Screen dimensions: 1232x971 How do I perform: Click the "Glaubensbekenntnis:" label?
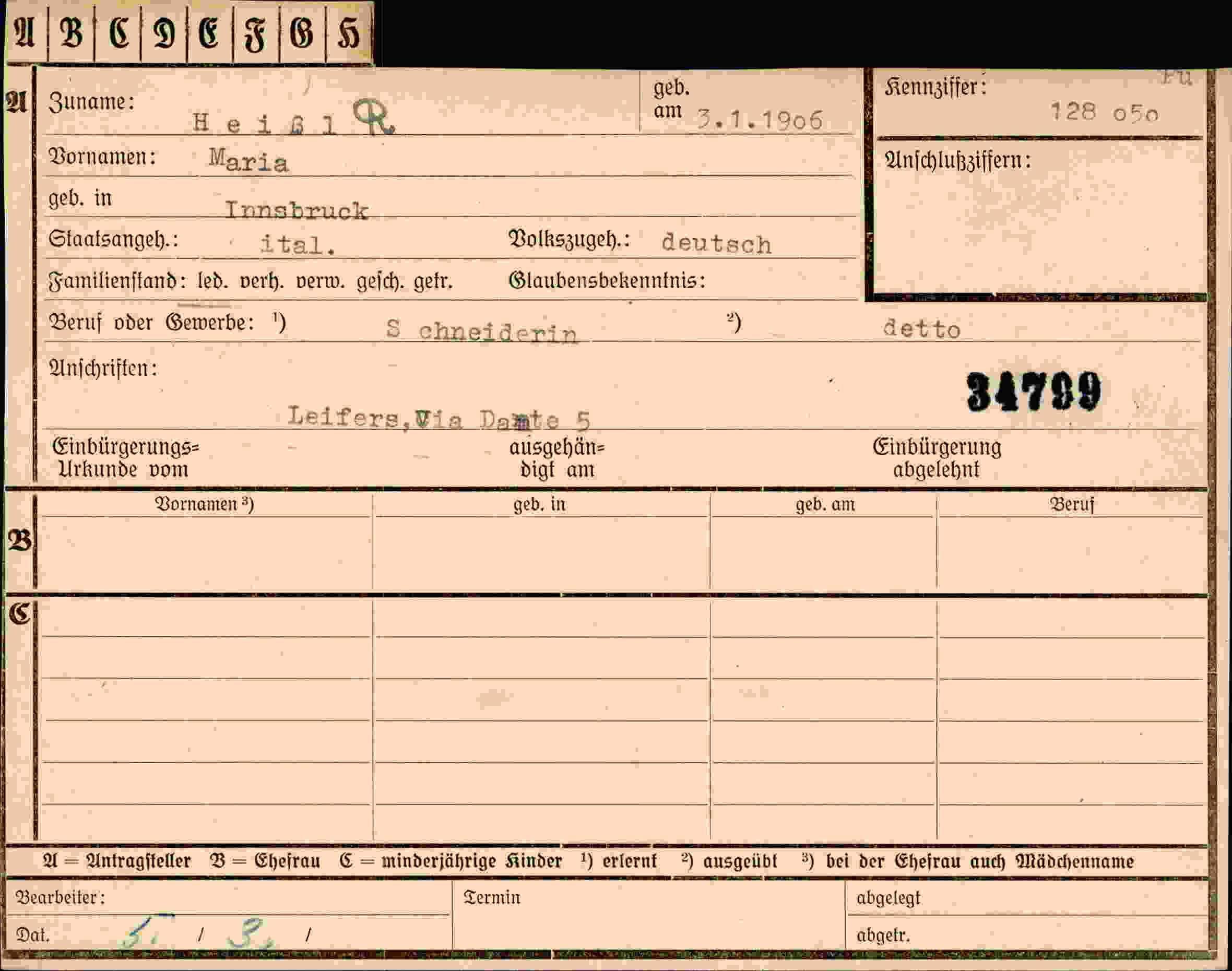pyautogui.click(x=607, y=280)
